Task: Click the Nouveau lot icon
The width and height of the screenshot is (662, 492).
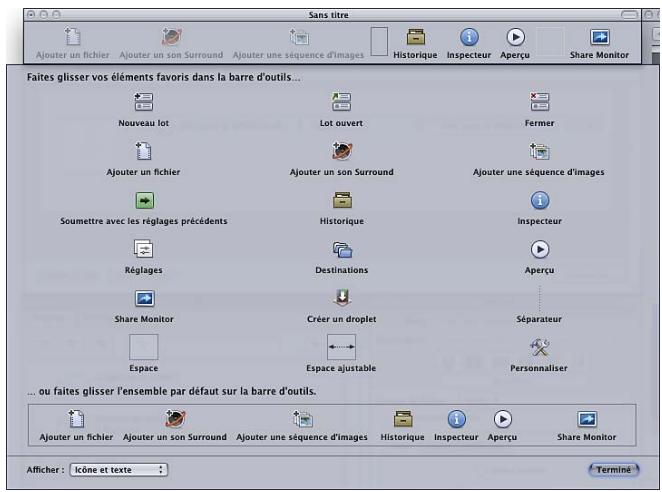Action: coord(142,100)
